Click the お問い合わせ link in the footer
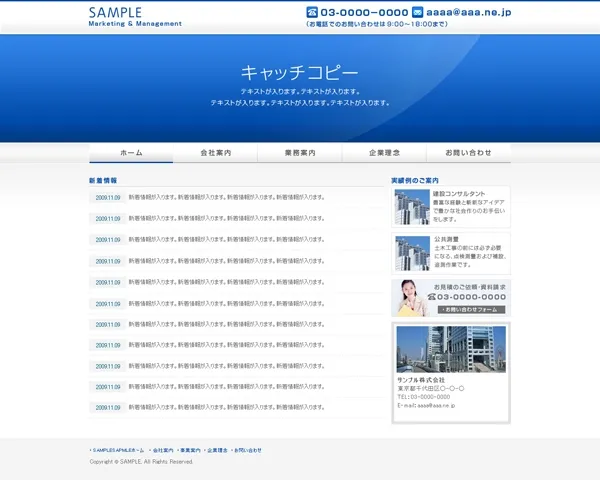This screenshot has height=480, width=600. coord(248,451)
